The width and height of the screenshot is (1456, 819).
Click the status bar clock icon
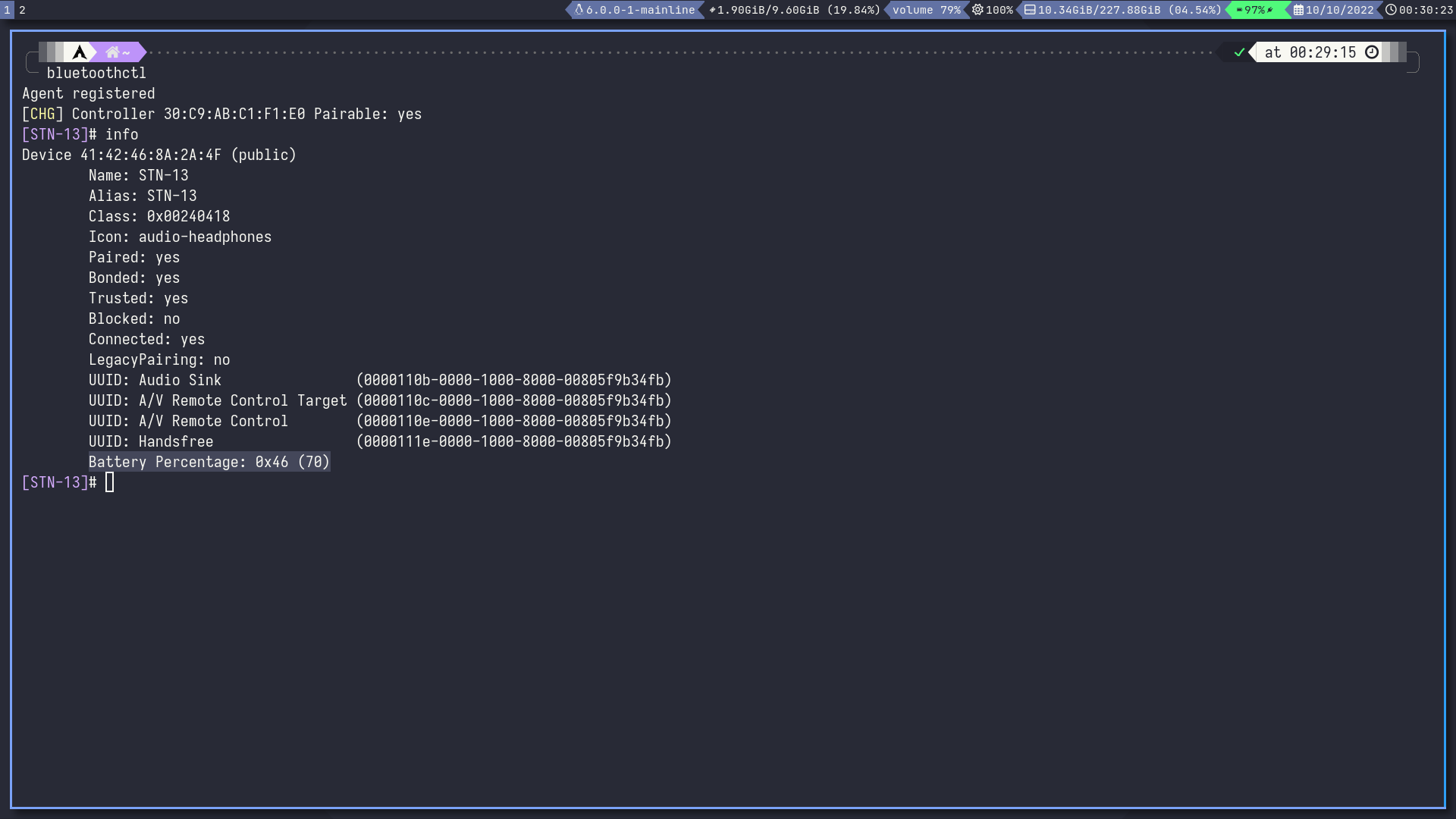[1391, 10]
